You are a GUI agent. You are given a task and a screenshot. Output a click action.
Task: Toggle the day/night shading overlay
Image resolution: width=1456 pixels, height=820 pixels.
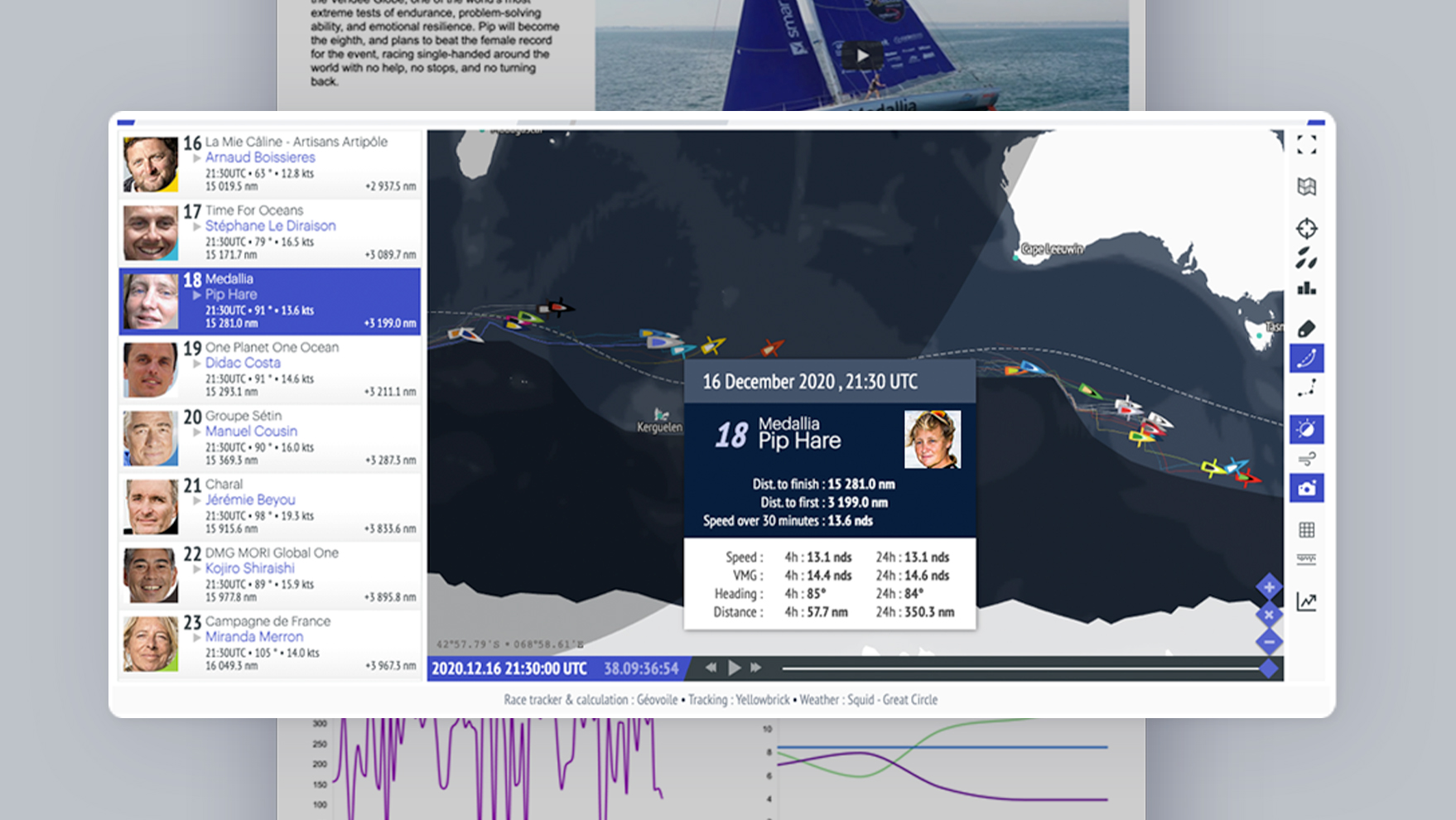point(1306,429)
